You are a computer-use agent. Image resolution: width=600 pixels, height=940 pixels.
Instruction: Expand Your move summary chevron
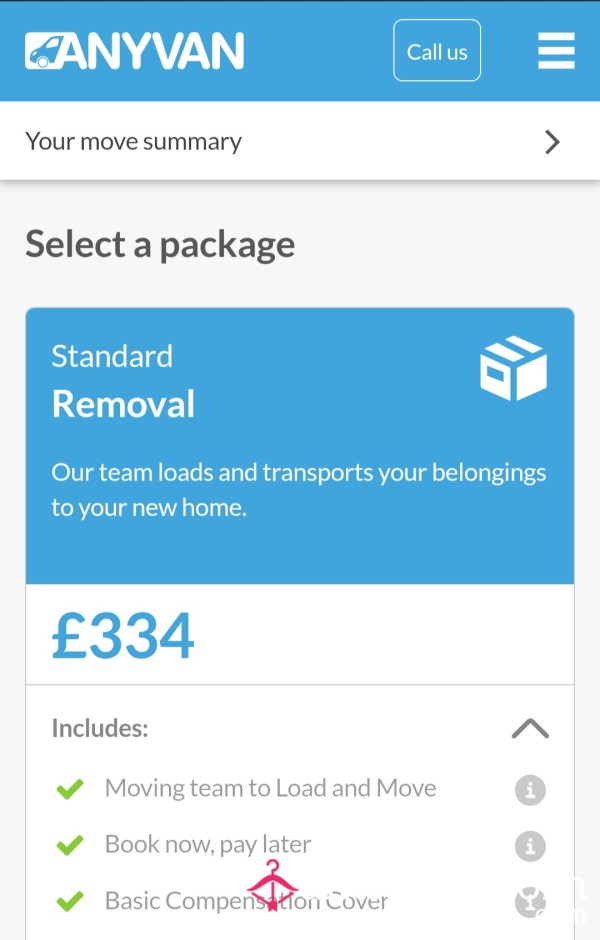(x=552, y=142)
